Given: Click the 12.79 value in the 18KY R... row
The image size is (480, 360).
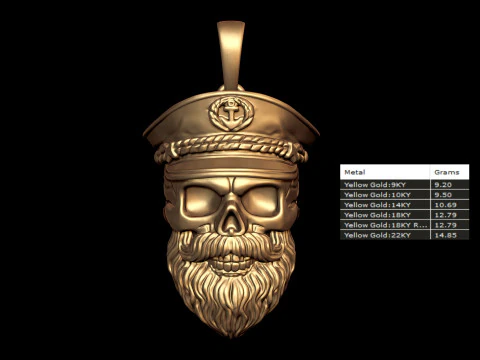Looking at the screenshot, I should tap(445, 225).
